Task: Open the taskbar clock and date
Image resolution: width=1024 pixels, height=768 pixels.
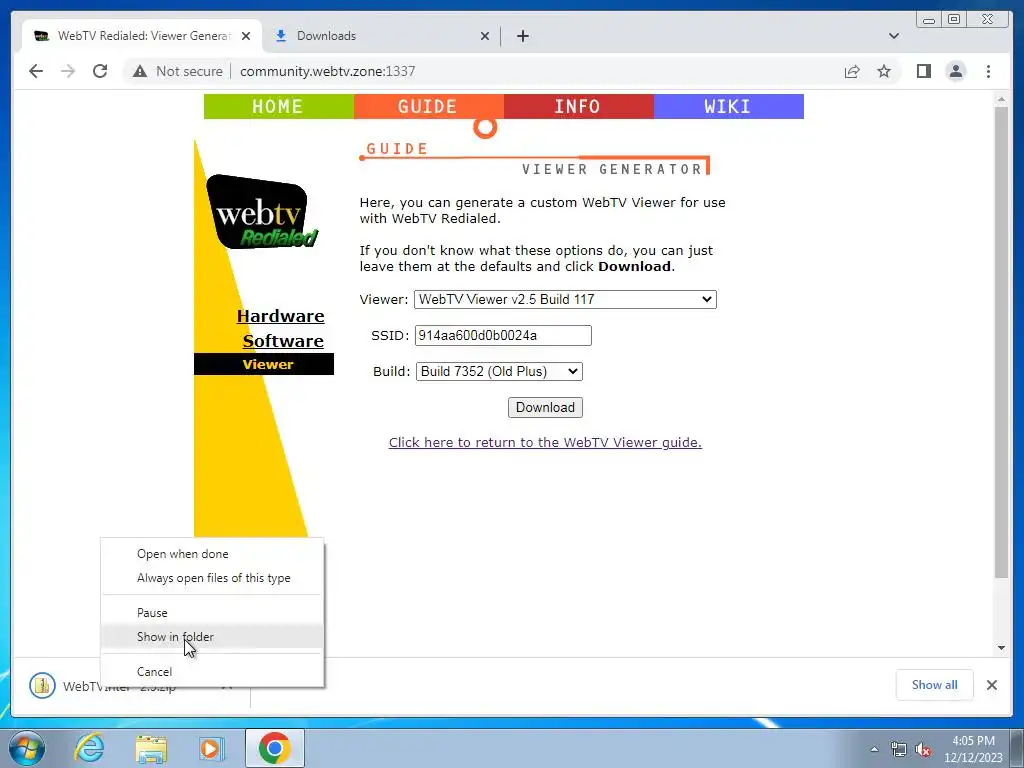Action: pos(973,749)
